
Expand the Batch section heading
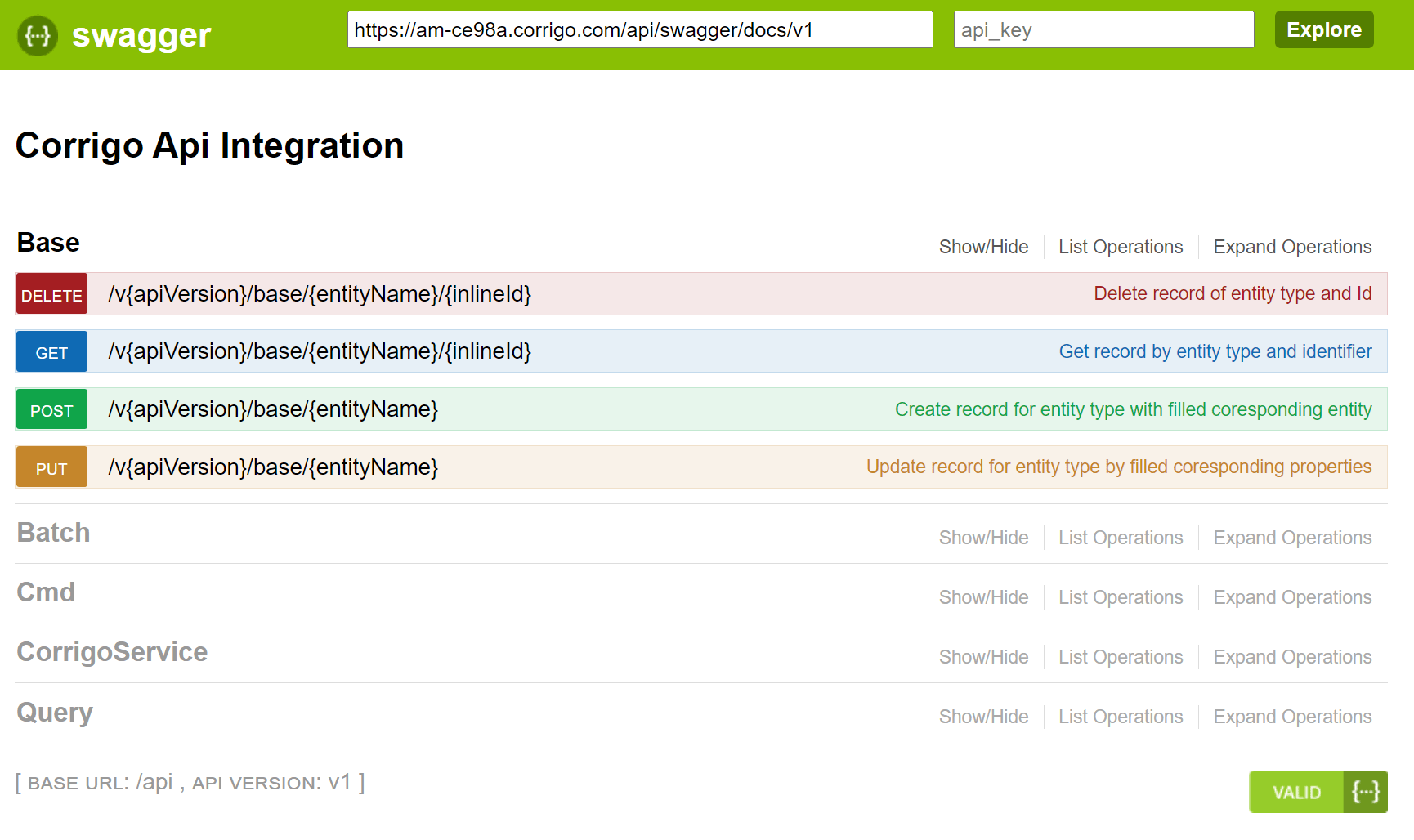[x=53, y=533]
